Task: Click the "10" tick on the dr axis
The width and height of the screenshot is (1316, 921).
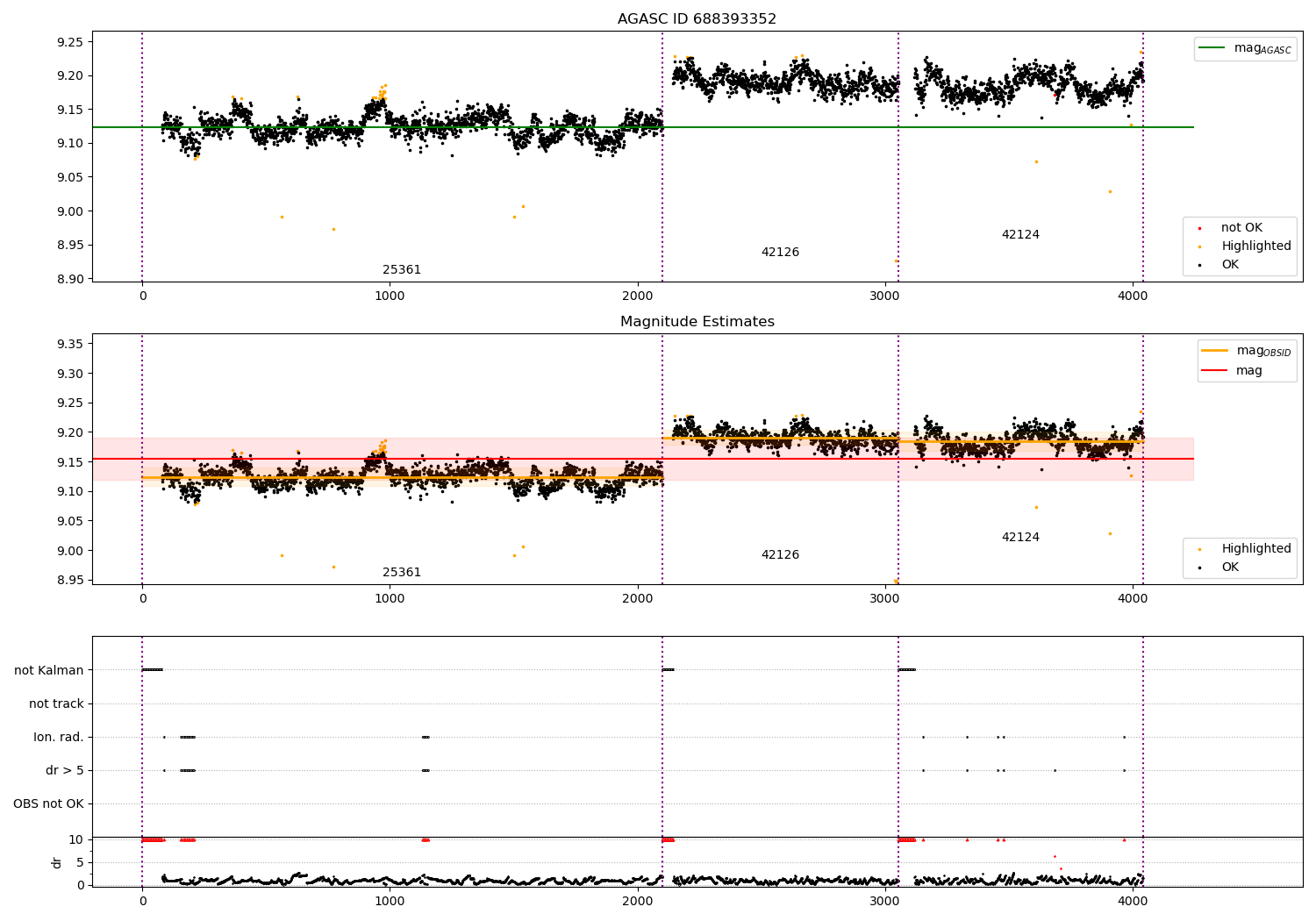Action: (77, 839)
